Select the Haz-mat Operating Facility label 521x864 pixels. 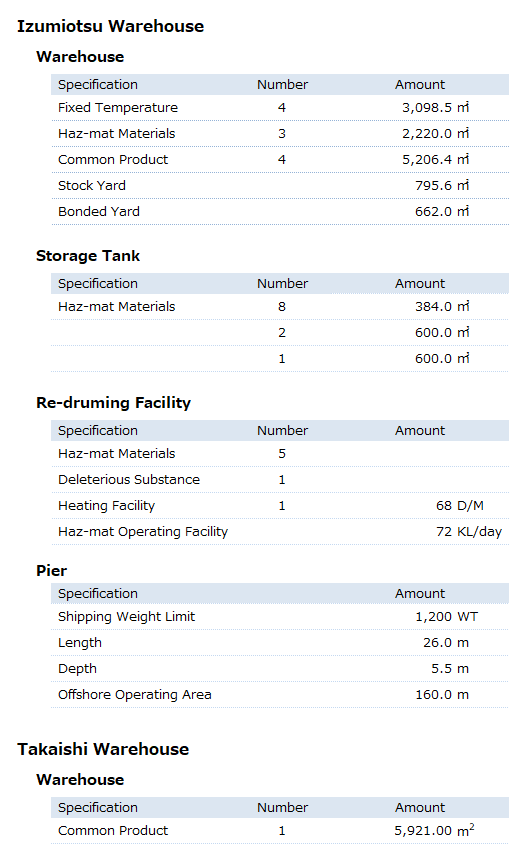[143, 531]
